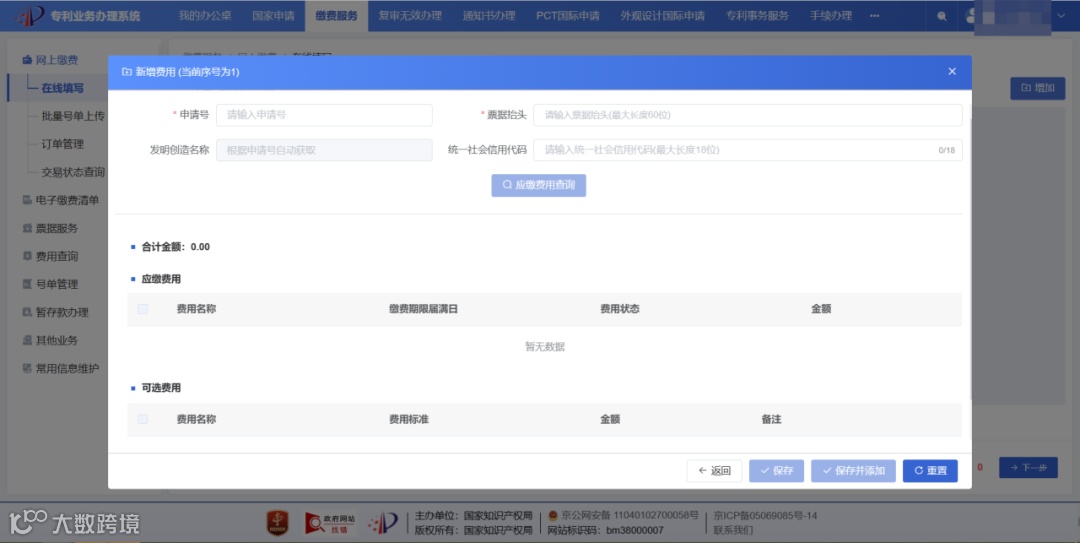The height and width of the screenshot is (543, 1080).
Task: Click the 票据服务 sidebar icon
Action: coord(27,228)
